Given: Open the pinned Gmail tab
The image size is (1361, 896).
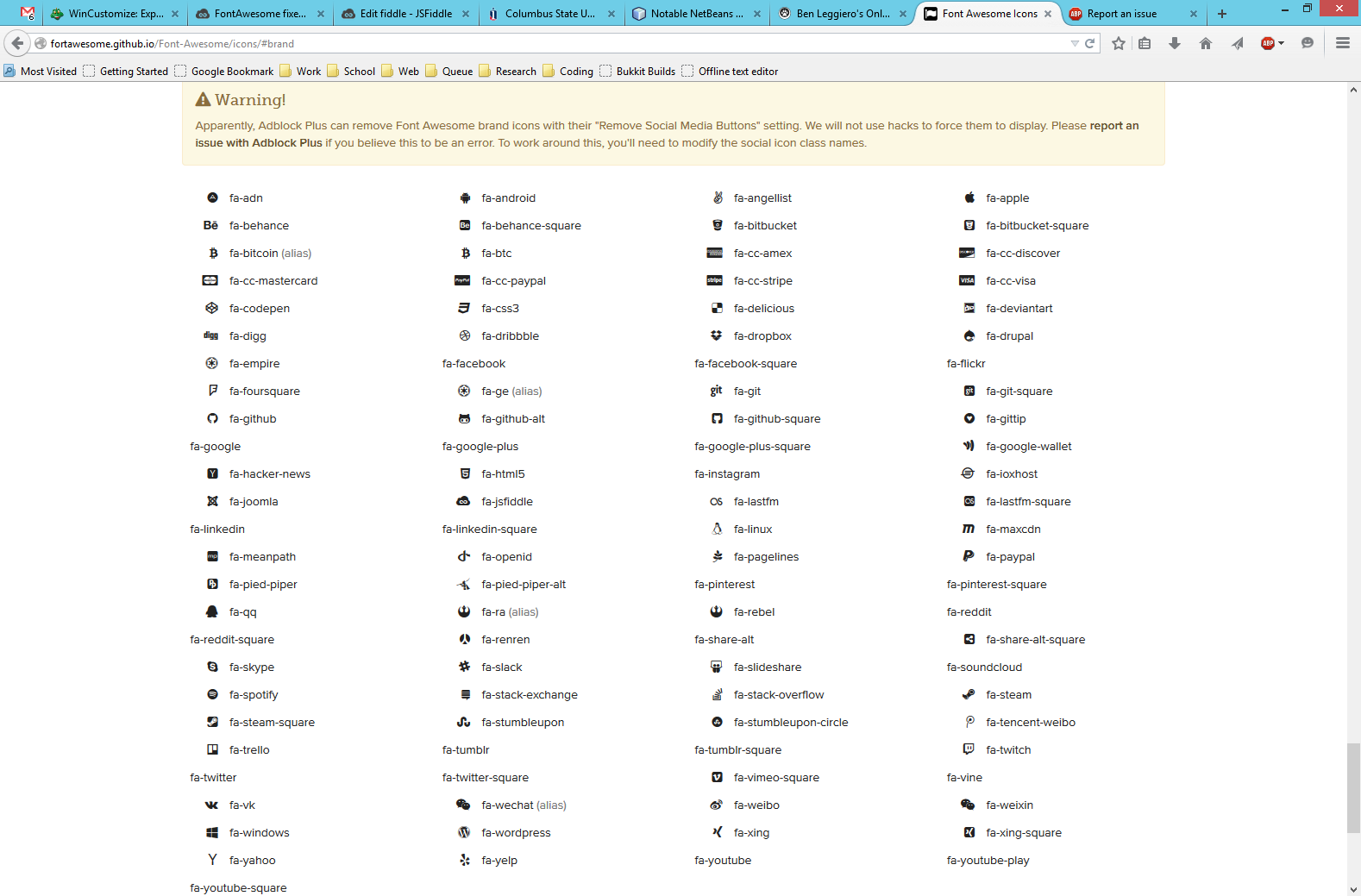Looking at the screenshot, I should pos(28,14).
